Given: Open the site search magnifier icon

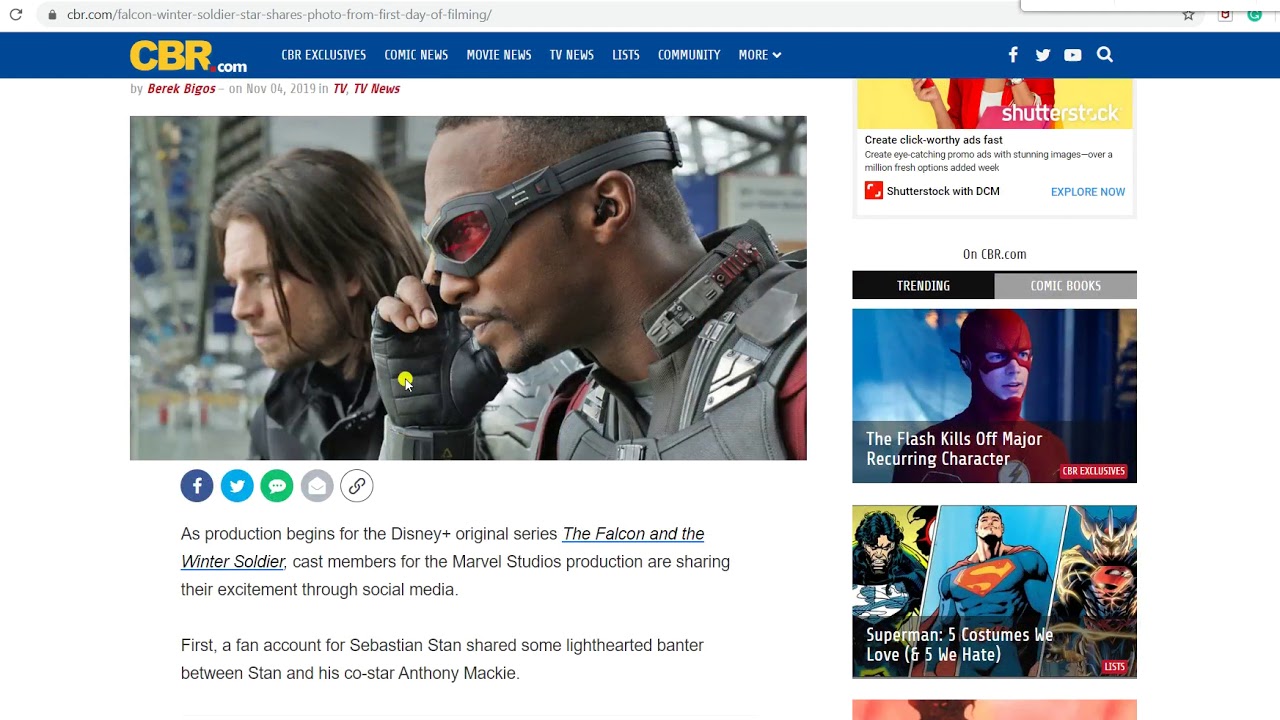Looking at the screenshot, I should pyautogui.click(x=1105, y=55).
